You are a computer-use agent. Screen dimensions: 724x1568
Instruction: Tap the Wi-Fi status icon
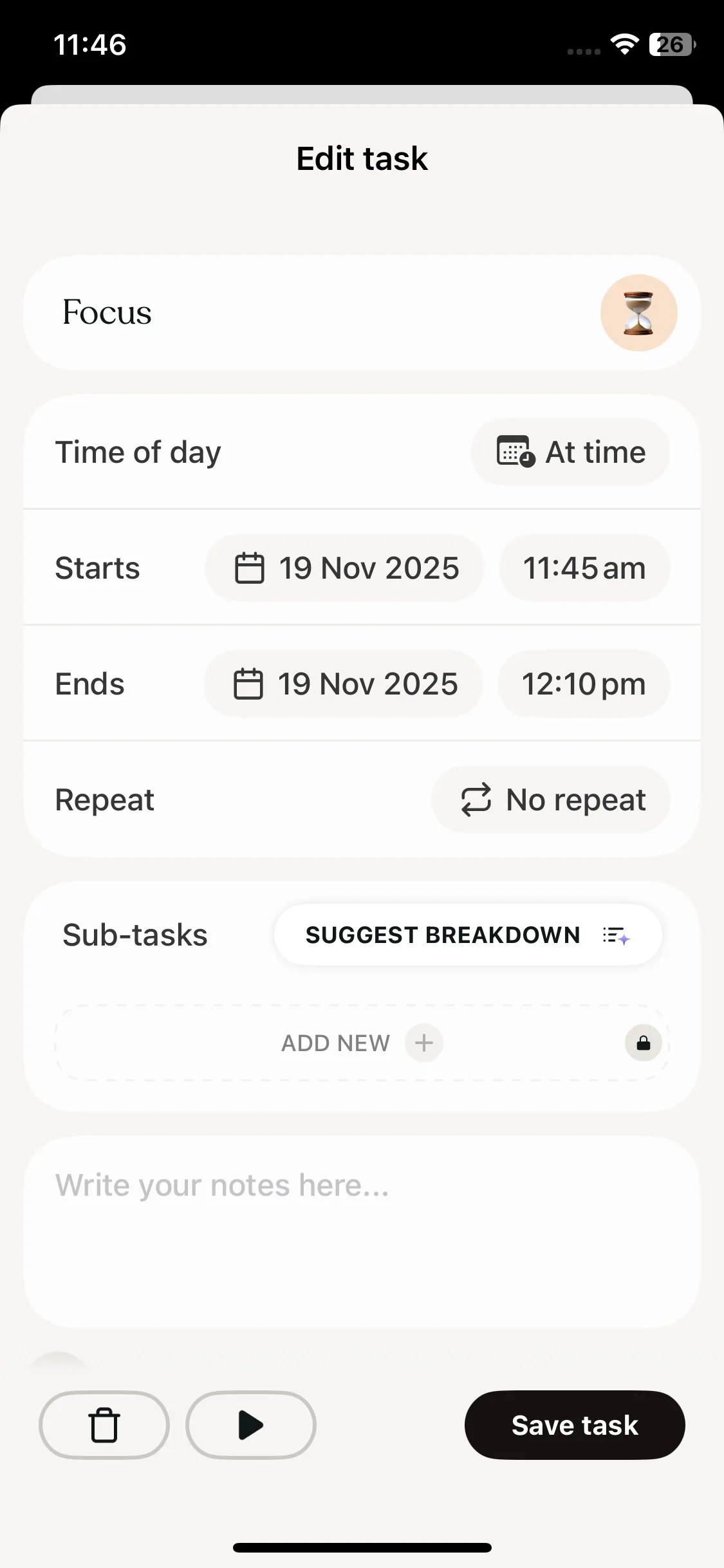click(x=624, y=44)
